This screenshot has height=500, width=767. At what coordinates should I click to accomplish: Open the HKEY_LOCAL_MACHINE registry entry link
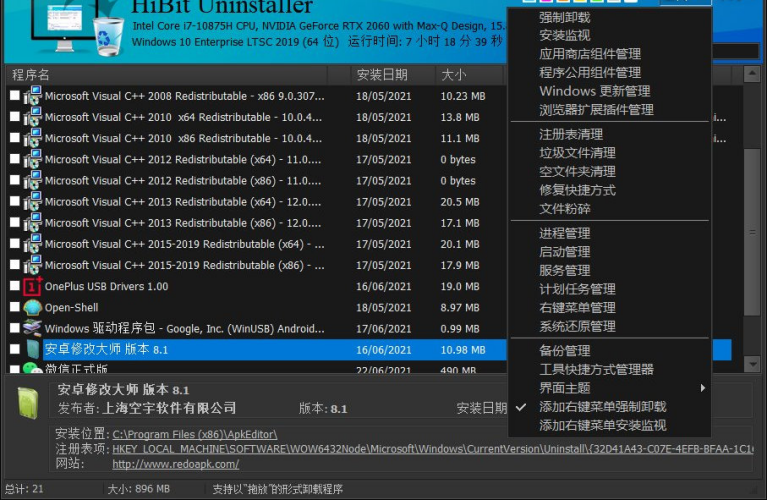[432, 449]
